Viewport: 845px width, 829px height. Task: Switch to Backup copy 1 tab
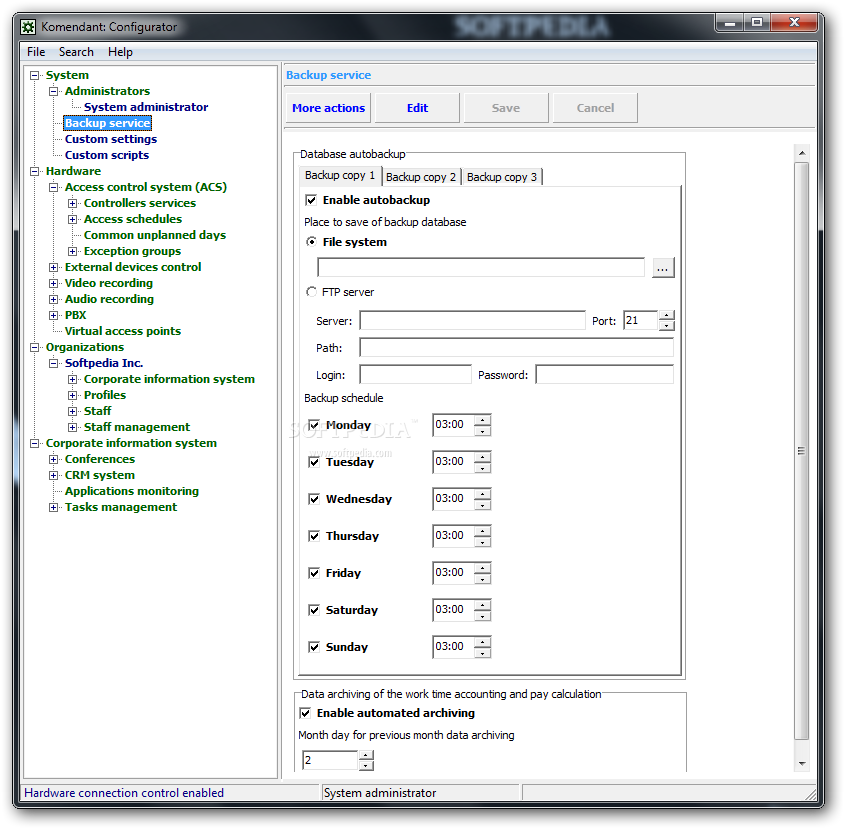pyautogui.click(x=340, y=175)
